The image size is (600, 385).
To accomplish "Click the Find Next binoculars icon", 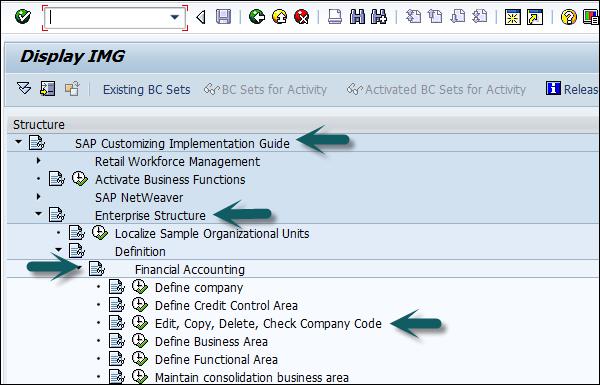I will [378, 17].
